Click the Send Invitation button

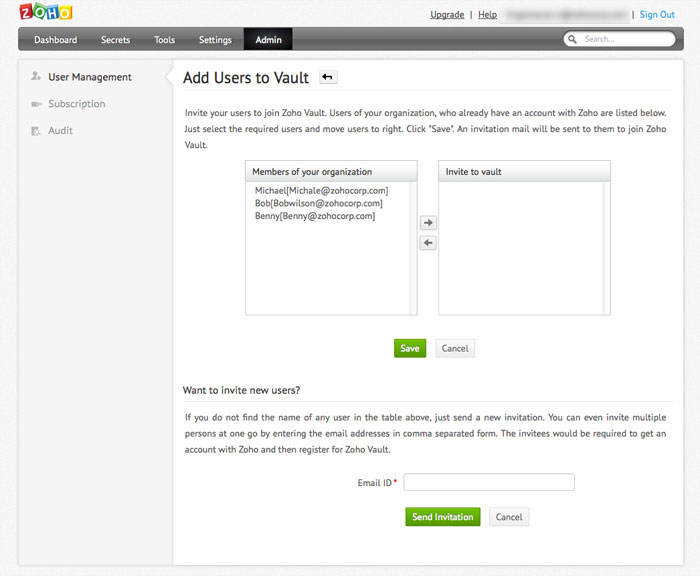442,517
